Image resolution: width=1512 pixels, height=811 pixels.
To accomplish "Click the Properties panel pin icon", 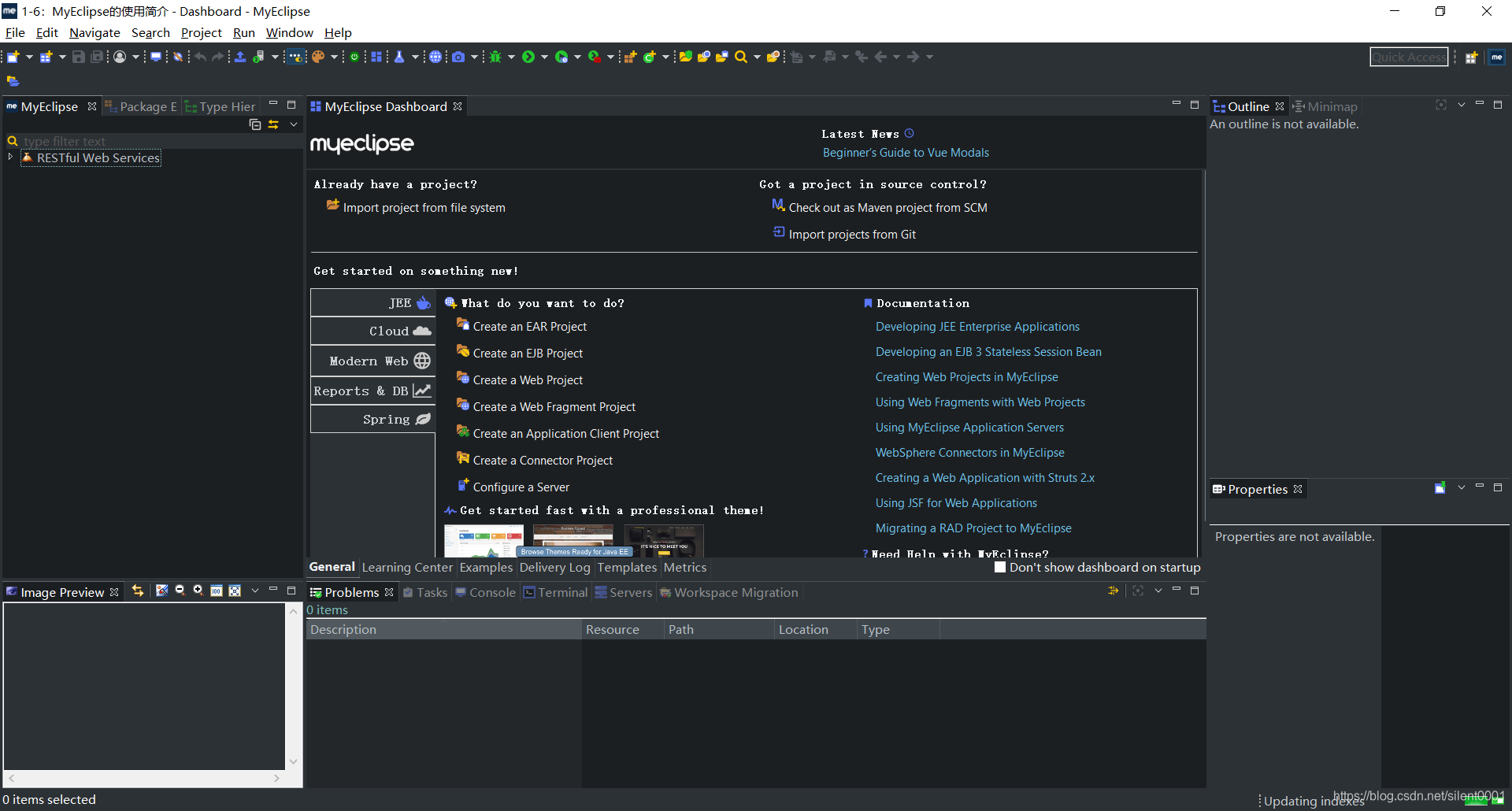I will point(1440,488).
